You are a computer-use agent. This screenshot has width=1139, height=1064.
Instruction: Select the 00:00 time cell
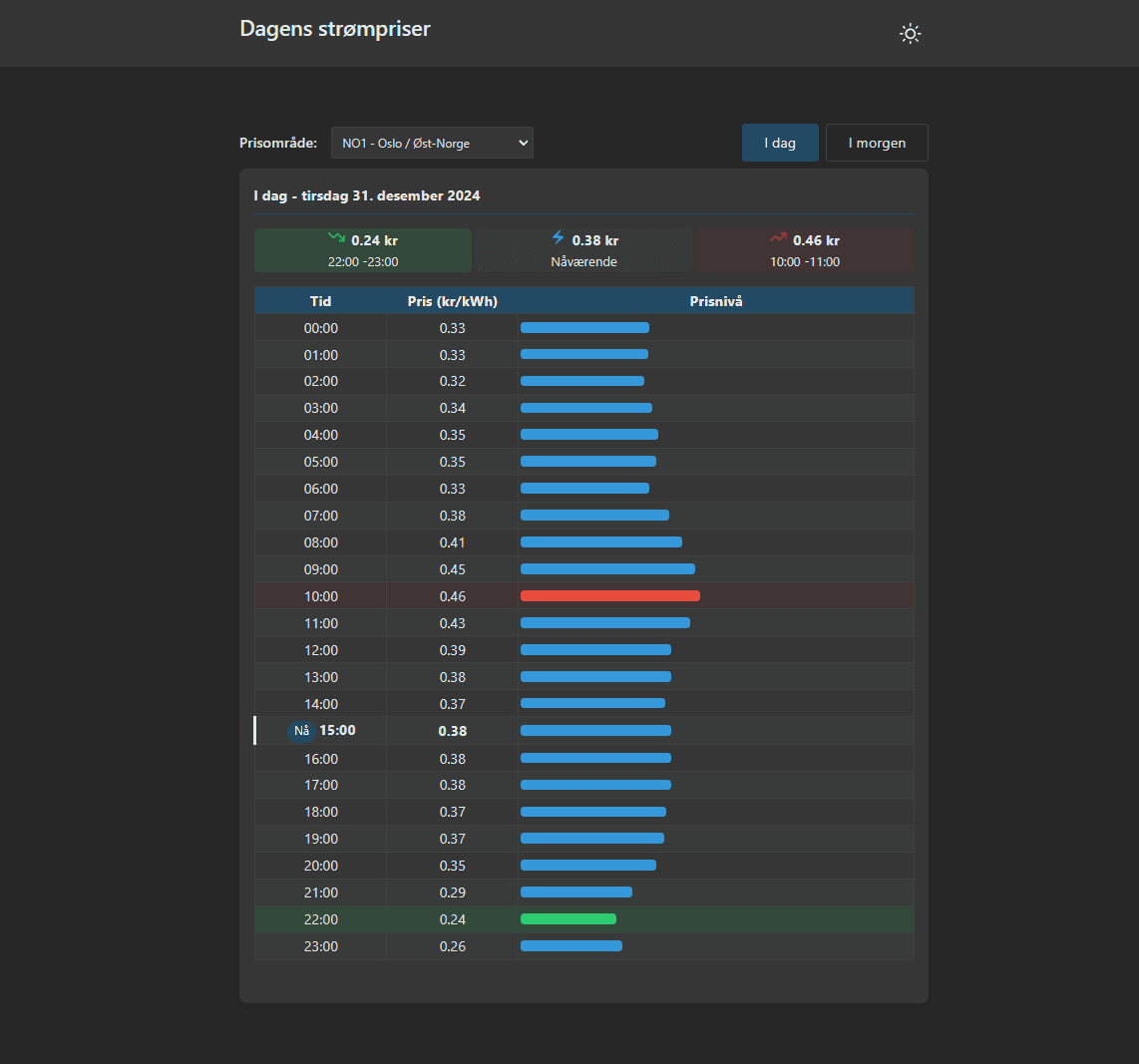pyautogui.click(x=320, y=328)
